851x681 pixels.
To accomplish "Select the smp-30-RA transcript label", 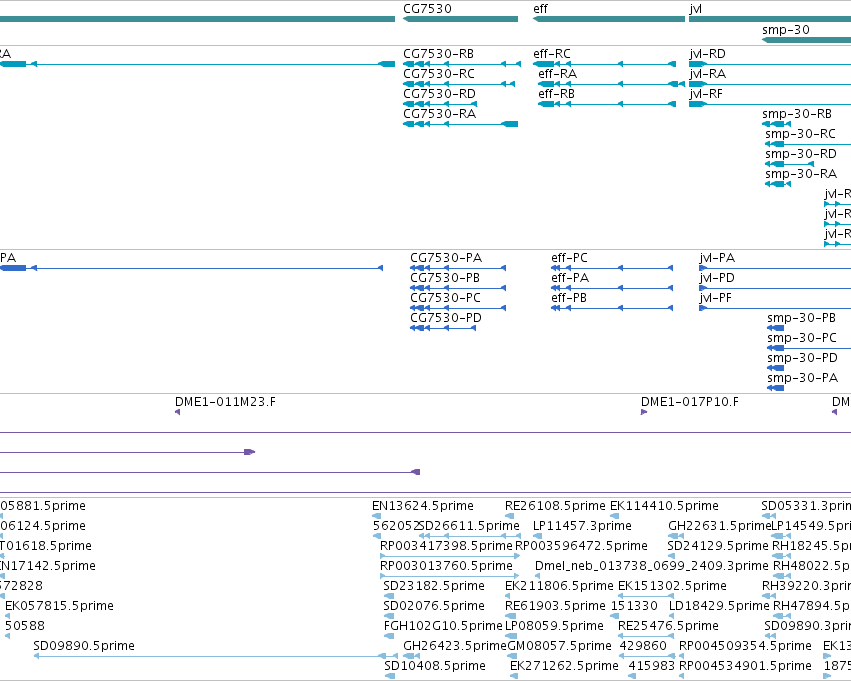I will coord(801,174).
